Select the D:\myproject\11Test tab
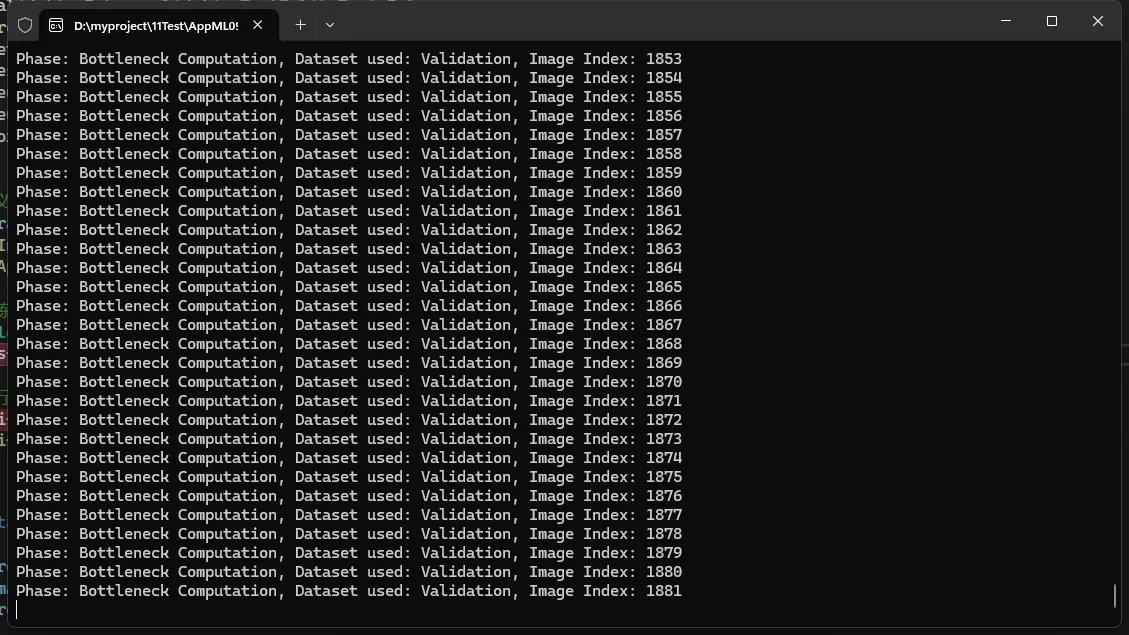 (155, 25)
